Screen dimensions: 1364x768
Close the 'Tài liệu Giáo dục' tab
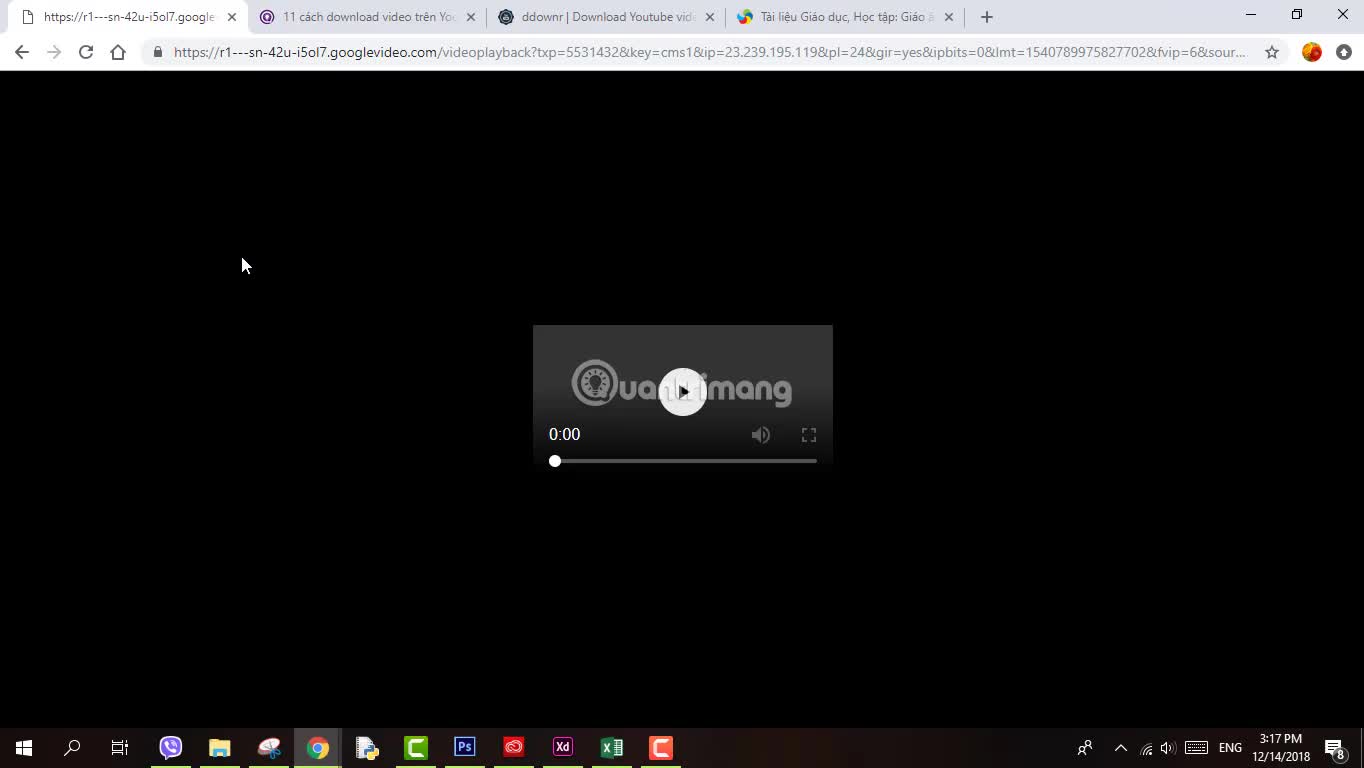(949, 17)
